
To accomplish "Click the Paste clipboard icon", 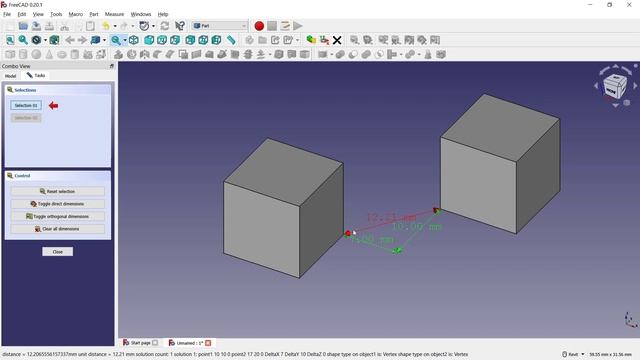I will (90, 26).
